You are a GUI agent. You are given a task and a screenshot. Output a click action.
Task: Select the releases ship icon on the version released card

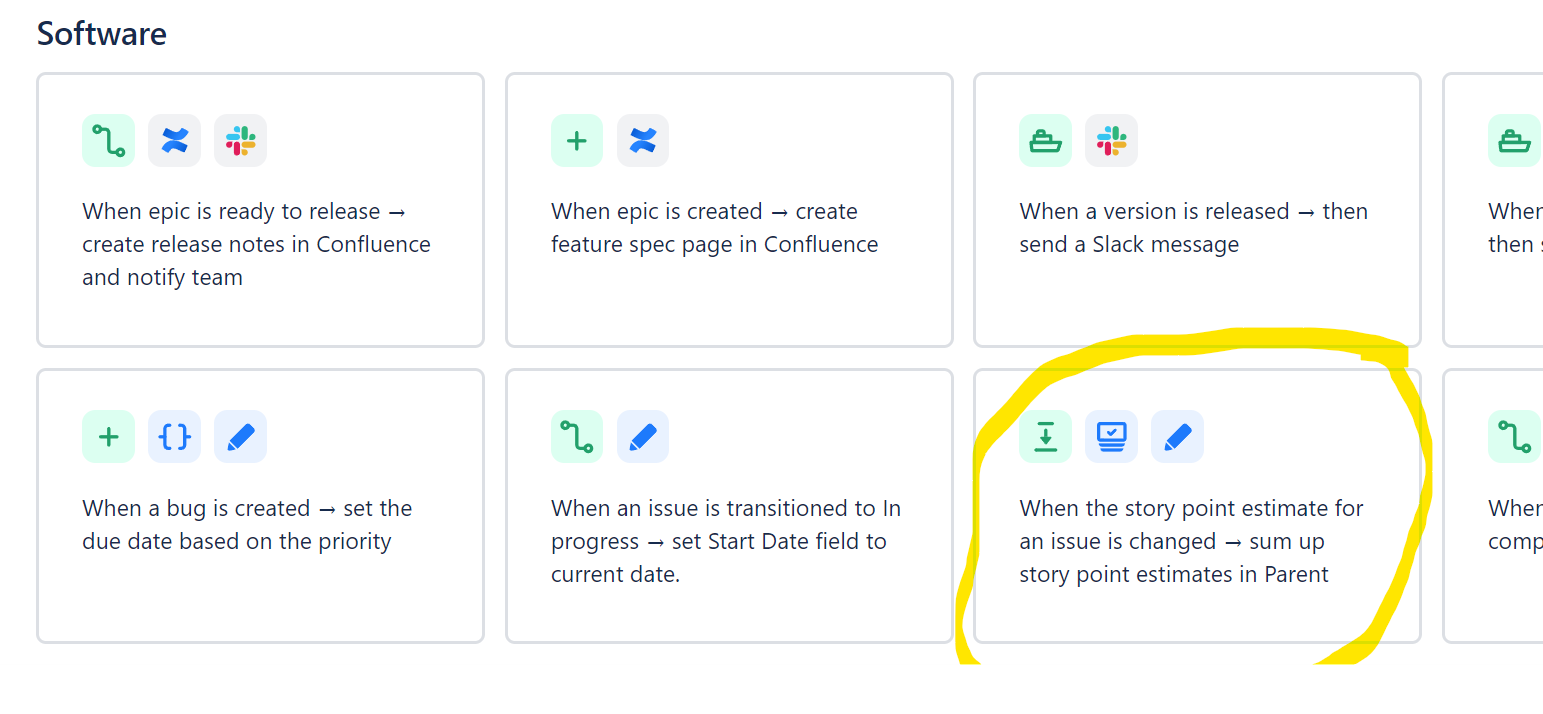tap(1045, 140)
